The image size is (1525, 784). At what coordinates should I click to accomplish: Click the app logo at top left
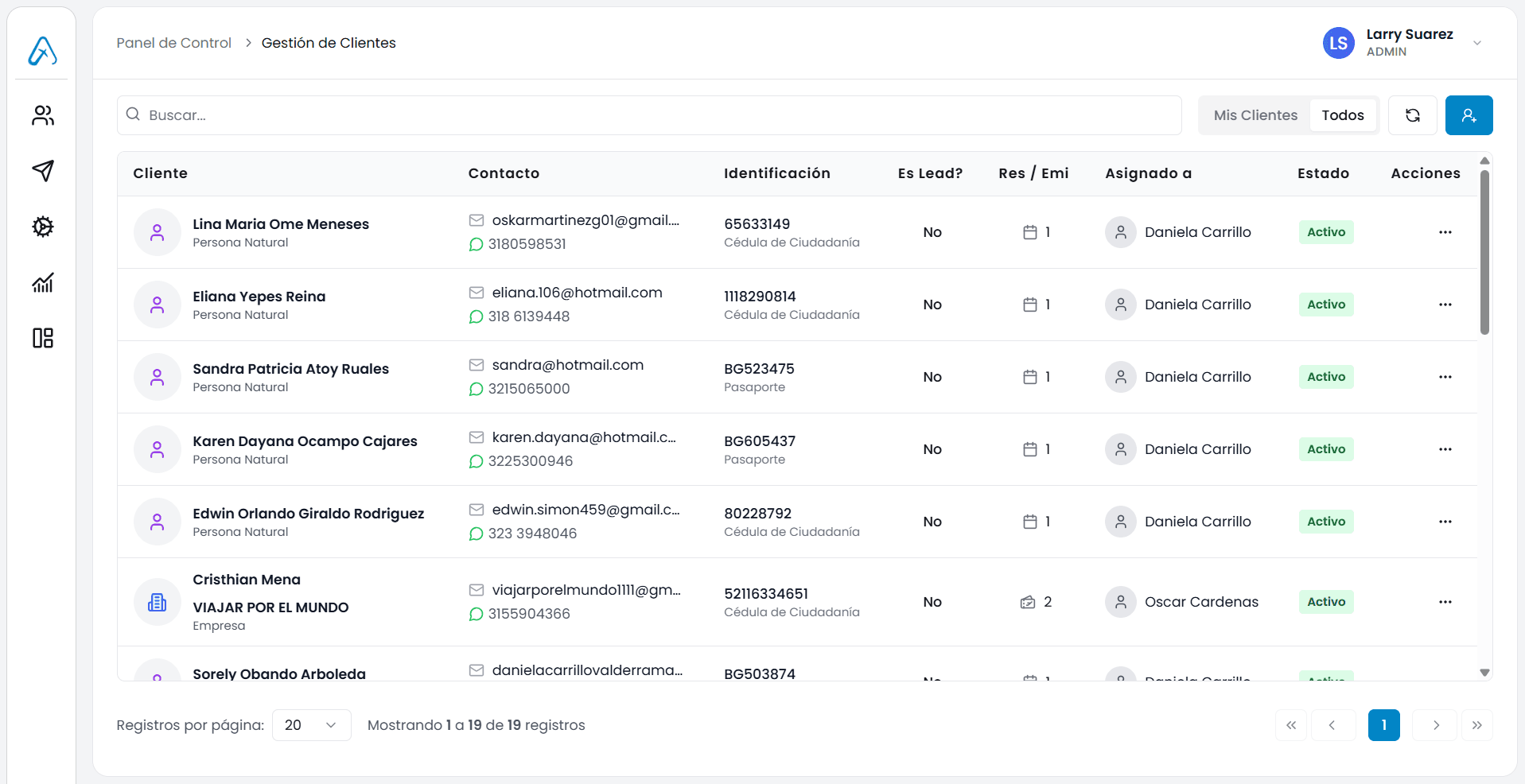[x=43, y=51]
